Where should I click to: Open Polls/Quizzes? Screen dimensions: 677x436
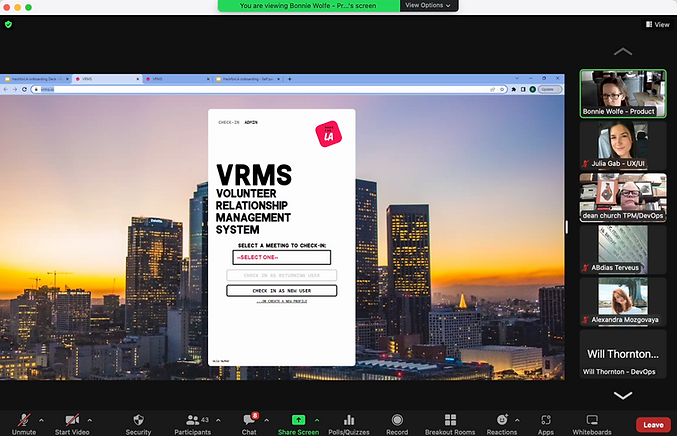point(349,424)
